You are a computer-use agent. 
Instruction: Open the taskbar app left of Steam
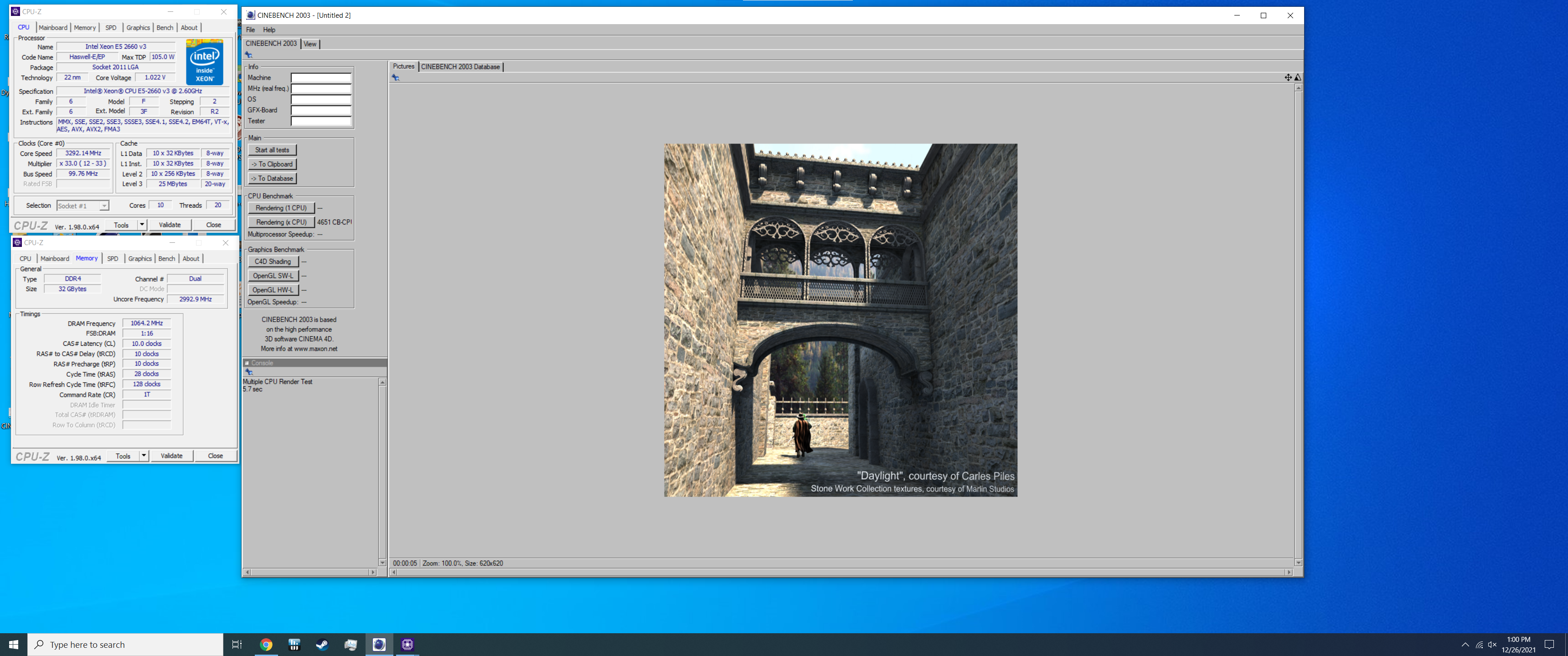point(294,645)
